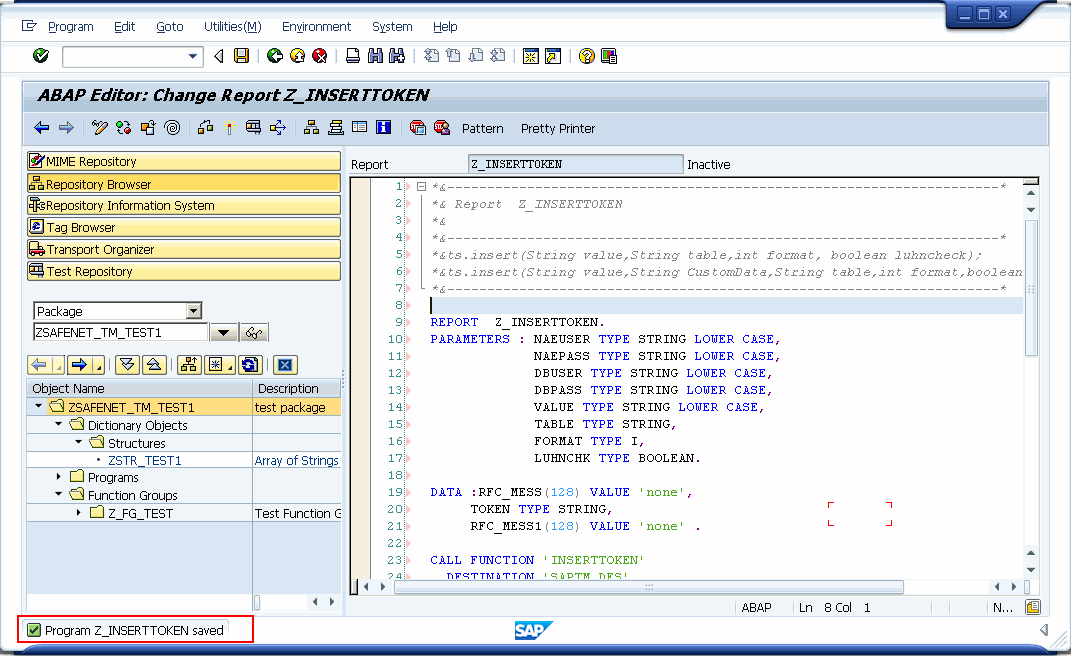Click the Where-Used List icon

tap(277, 127)
